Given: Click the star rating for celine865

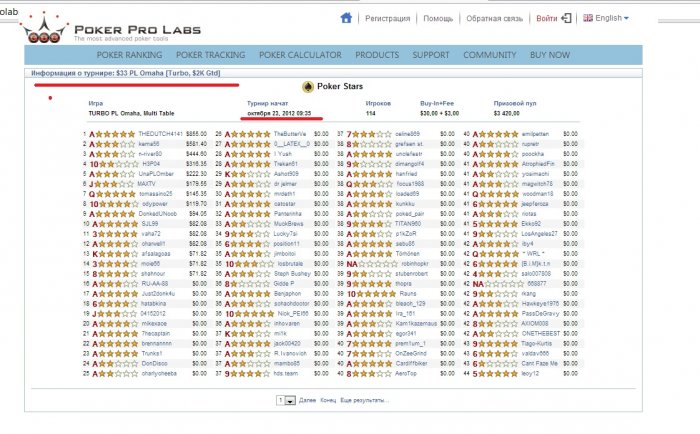Looking at the screenshot, I should 372,134.
